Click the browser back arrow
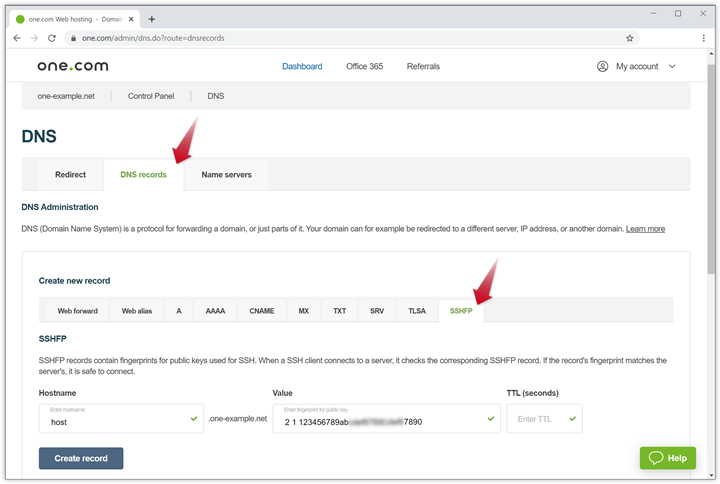The image size is (720, 484). click(x=17, y=38)
